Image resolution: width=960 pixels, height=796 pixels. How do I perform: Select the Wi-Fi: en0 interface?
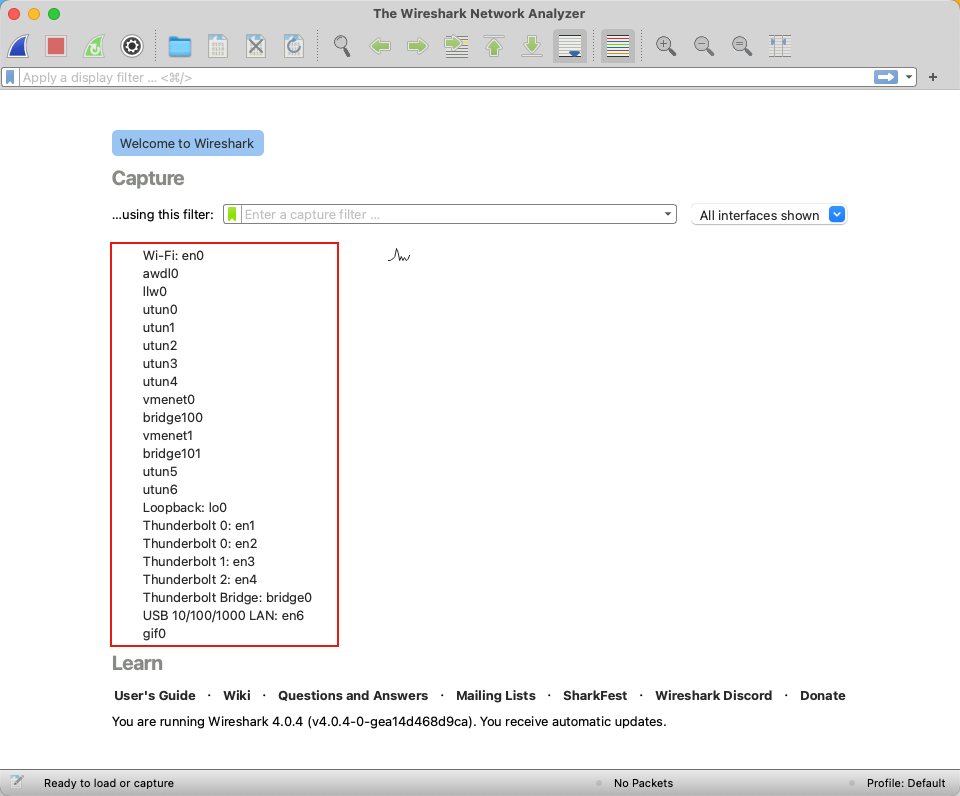point(173,255)
